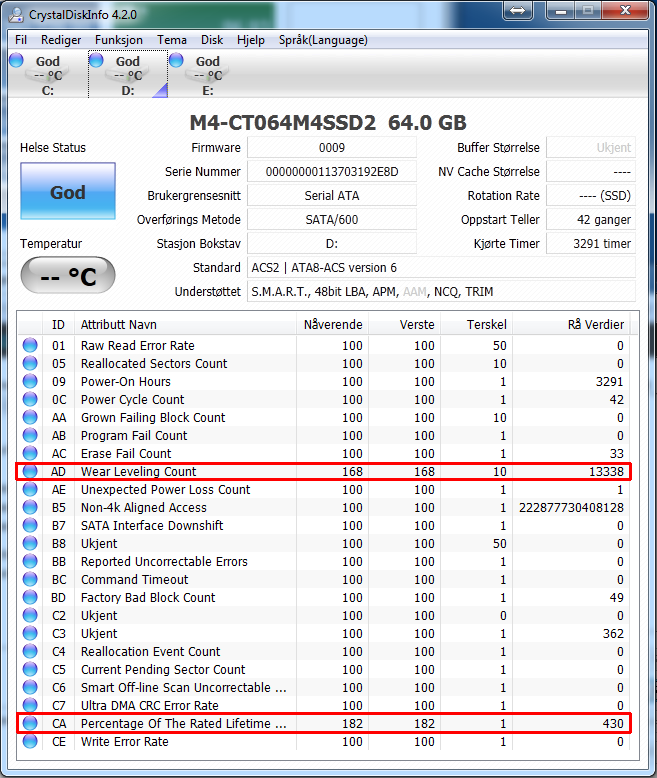Click status icon for Reported Uncorrectable Errors
The height and width of the screenshot is (778, 657).
[x=30, y=561]
